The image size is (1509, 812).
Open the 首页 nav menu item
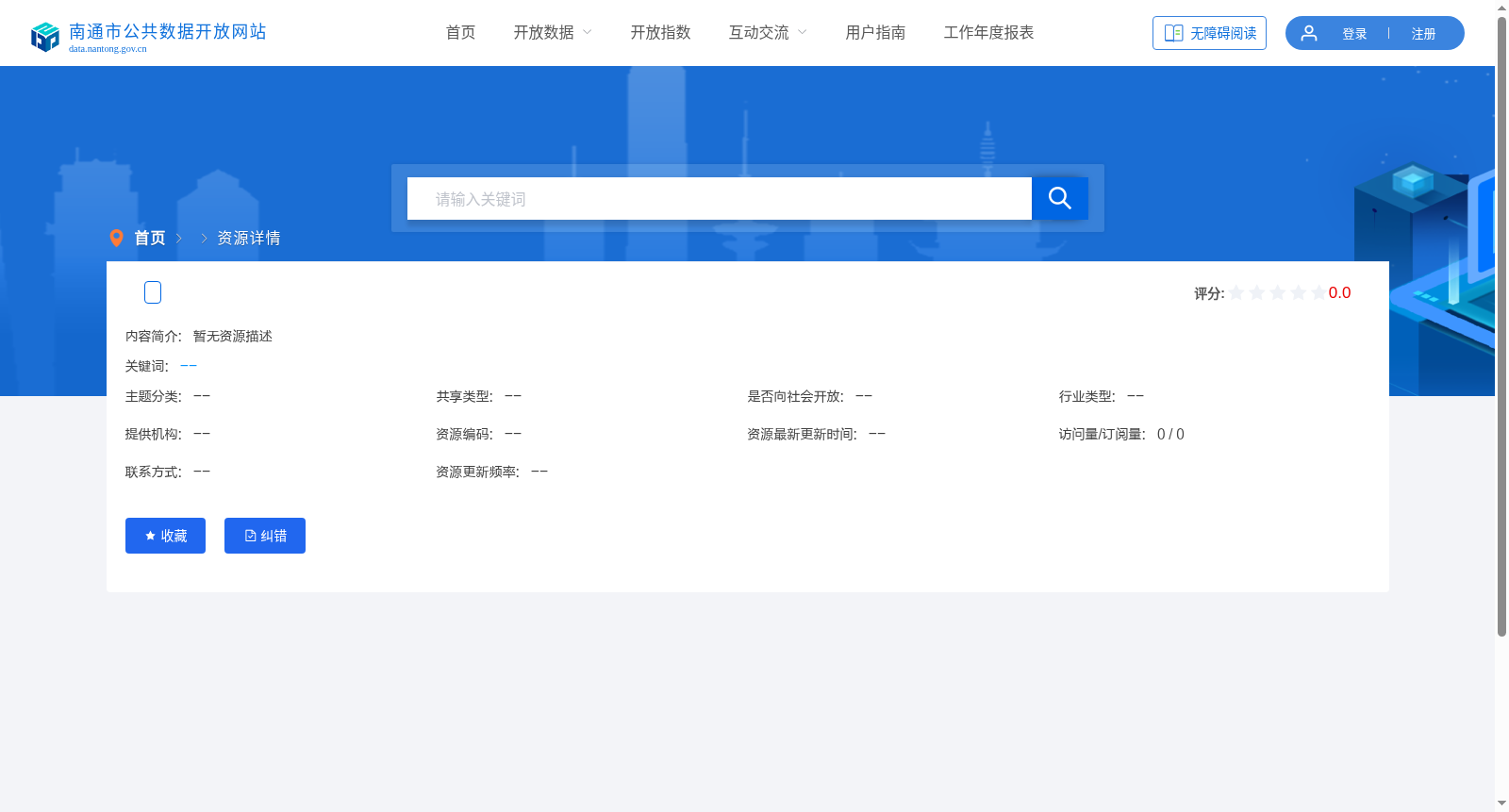click(460, 32)
